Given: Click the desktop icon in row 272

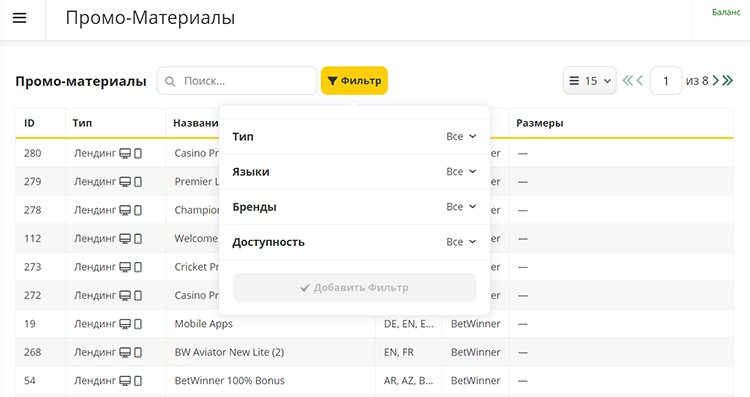Looking at the screenshot, I should tap(125, 296).
